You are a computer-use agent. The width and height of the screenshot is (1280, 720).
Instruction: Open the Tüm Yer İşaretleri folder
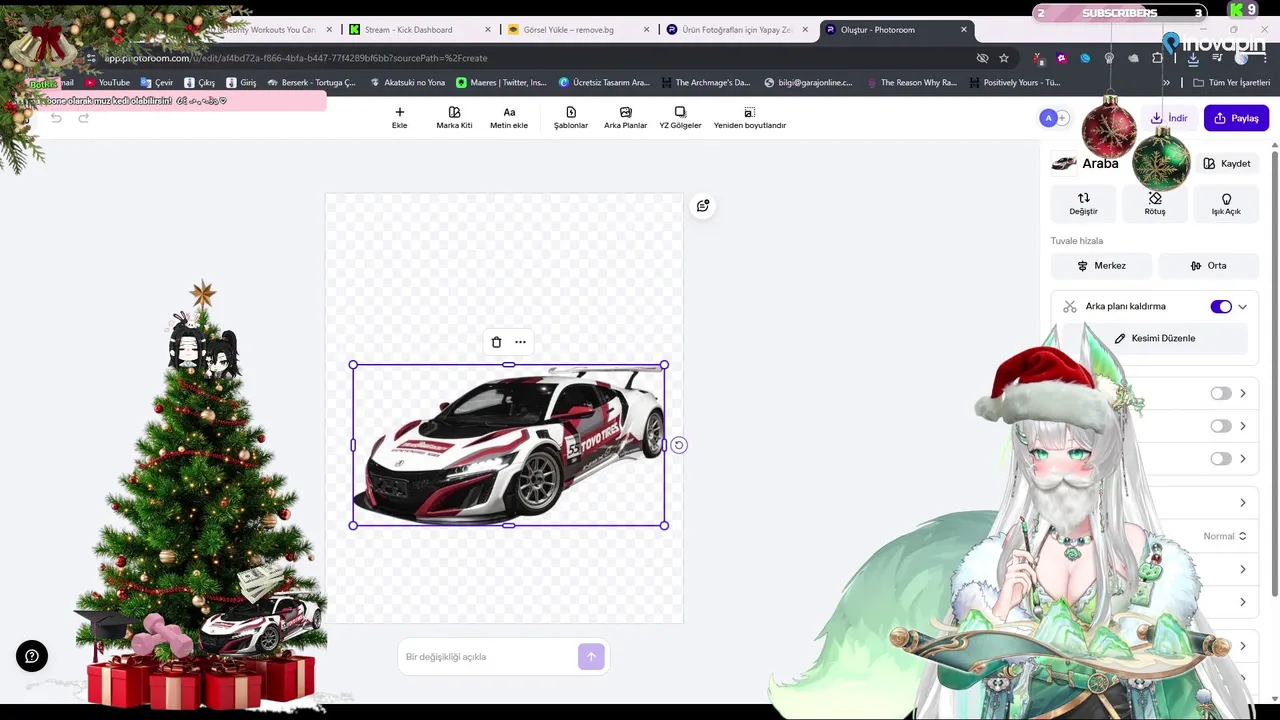click(x=1232, y=83)
